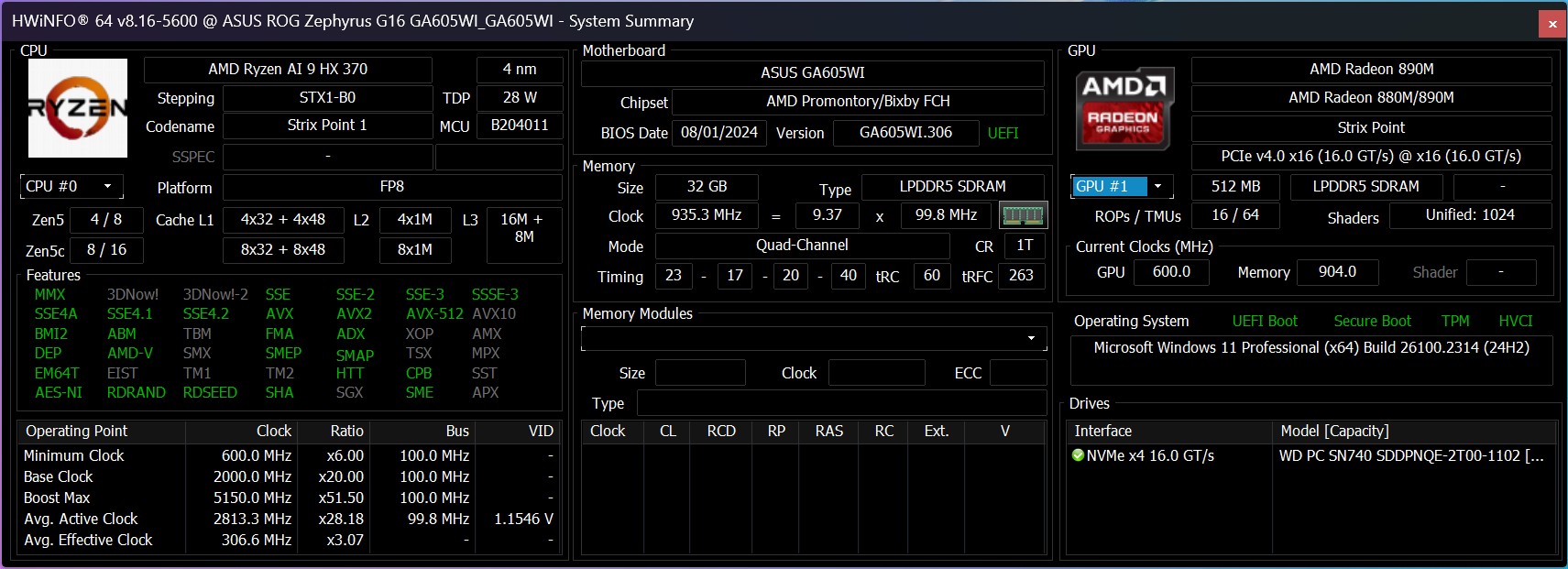
Task: Click the RAS column header in memory table
Action: tap(829, 431)
